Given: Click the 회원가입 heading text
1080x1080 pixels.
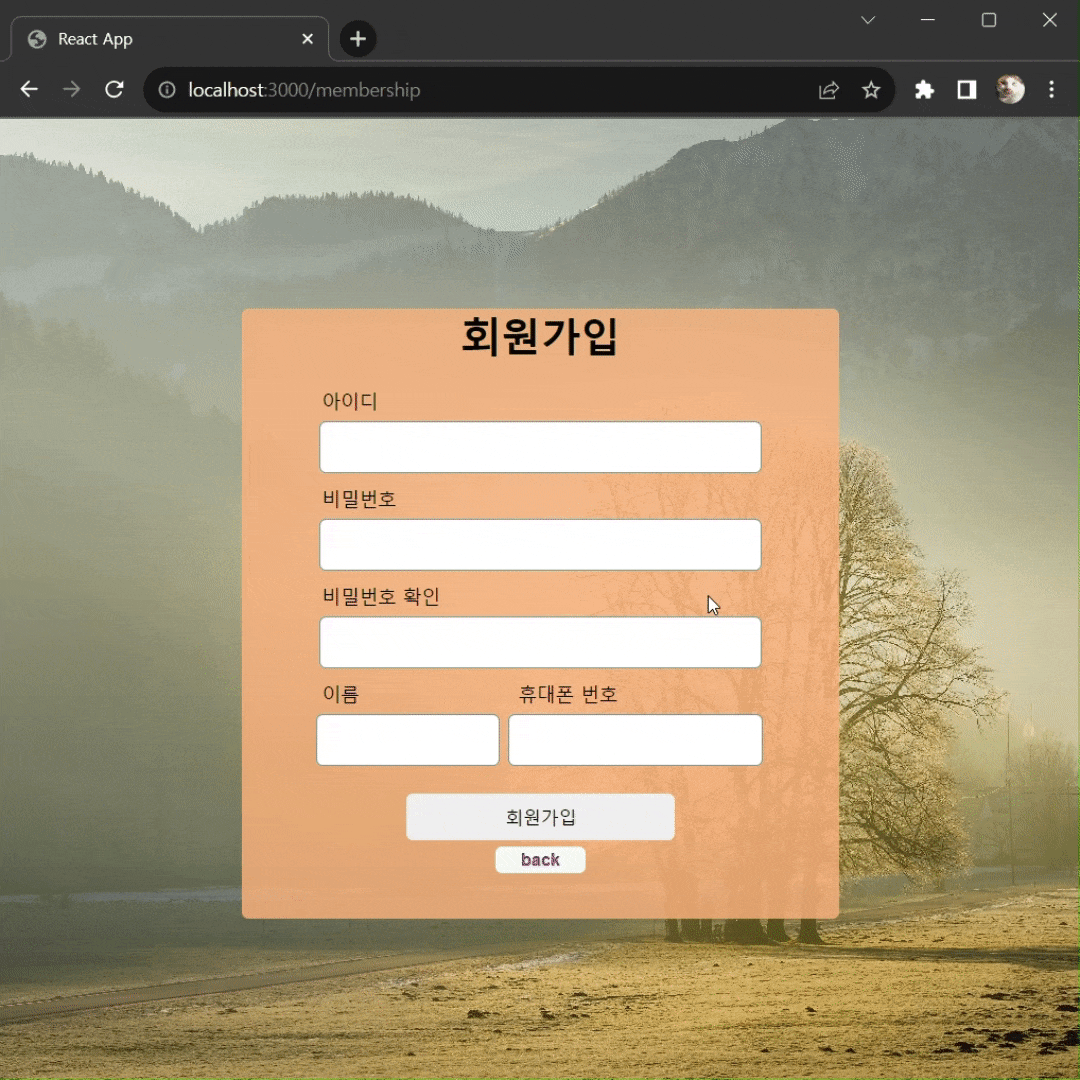Looking at the screenshot, I should point(540,336).
